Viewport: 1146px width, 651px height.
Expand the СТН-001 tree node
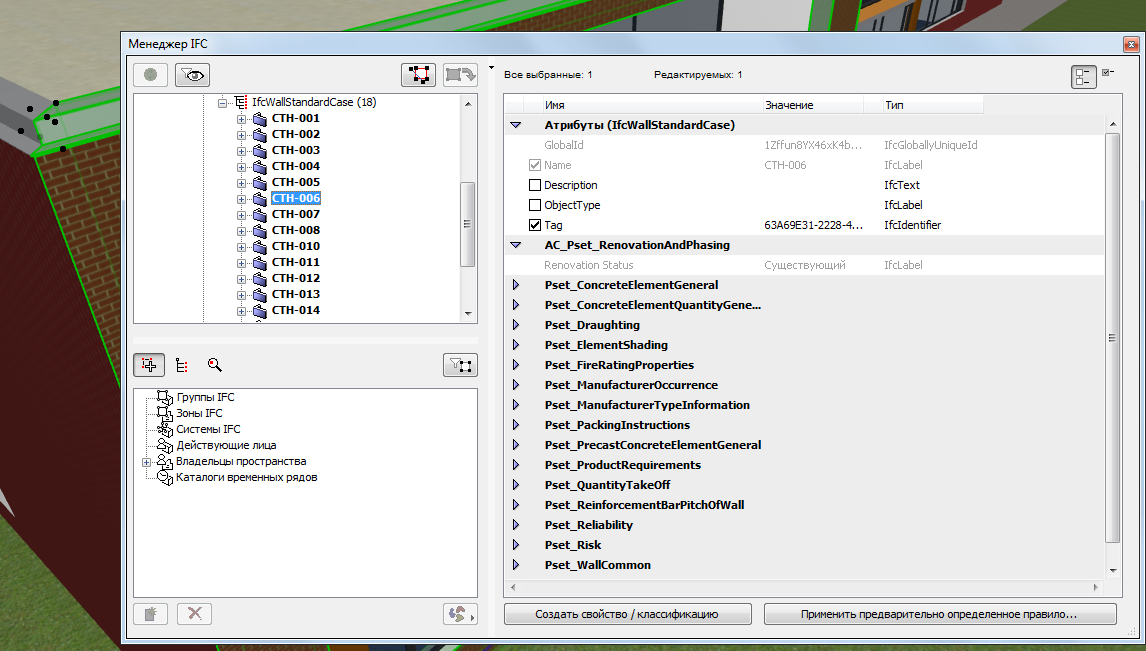point(241,119)
